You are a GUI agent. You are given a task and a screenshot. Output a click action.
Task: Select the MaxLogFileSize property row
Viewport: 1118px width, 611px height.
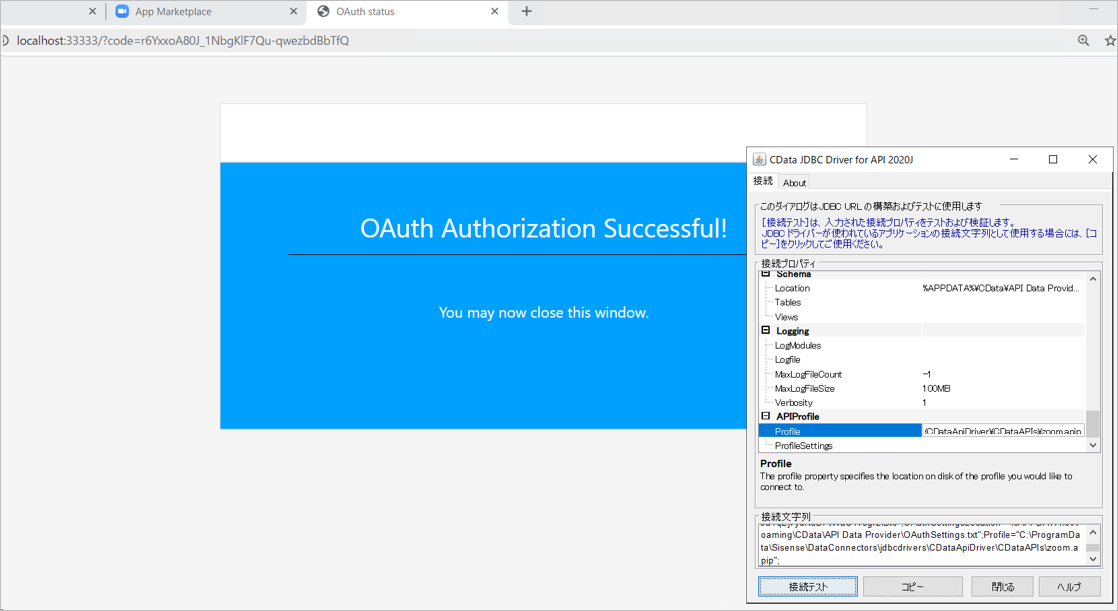pyautogui.click(x=923, y=388)
